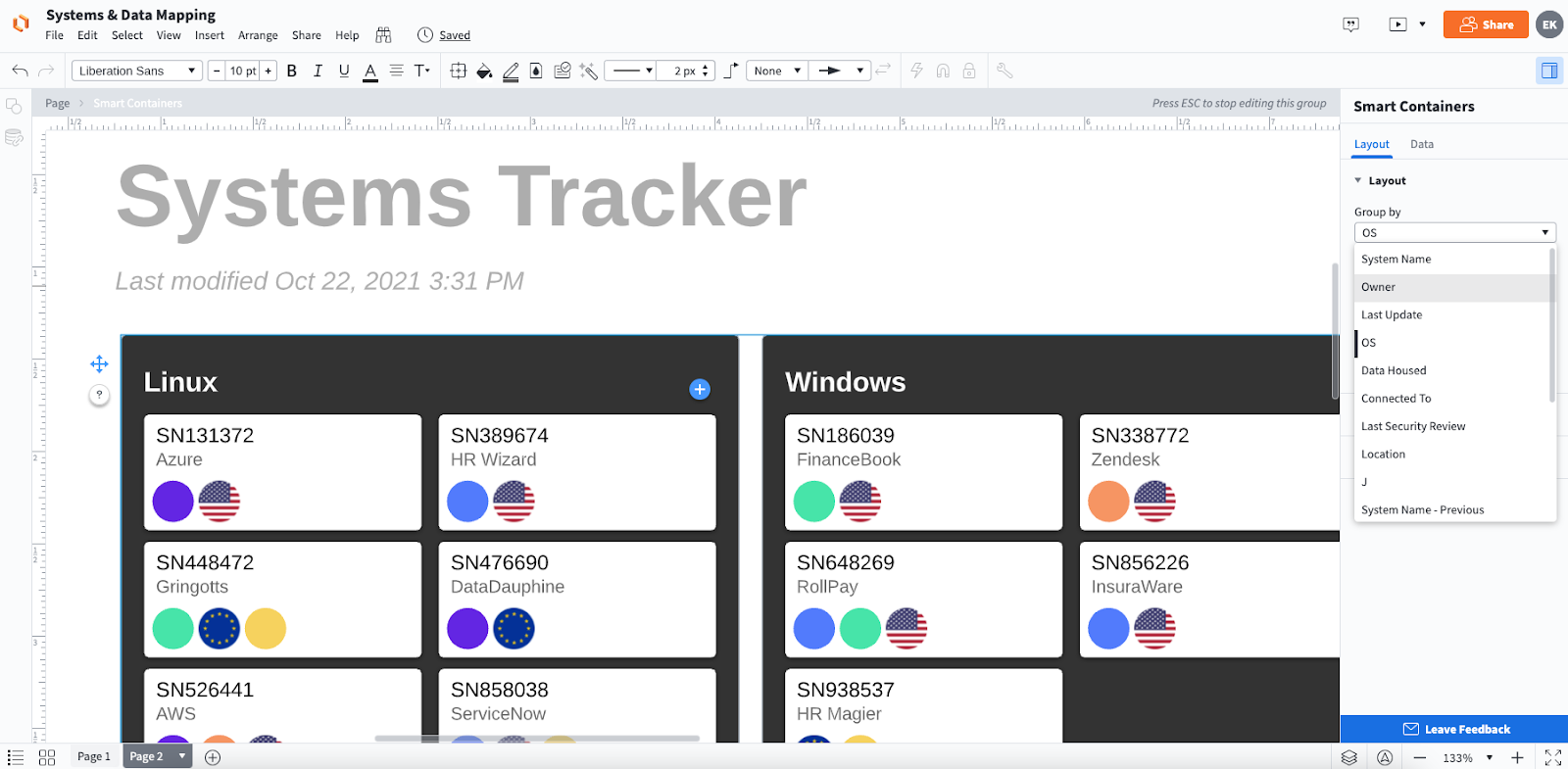This screenshot has width=1568, height=769.
Task: Open the end arrow style dropdown
Action: 840,71
